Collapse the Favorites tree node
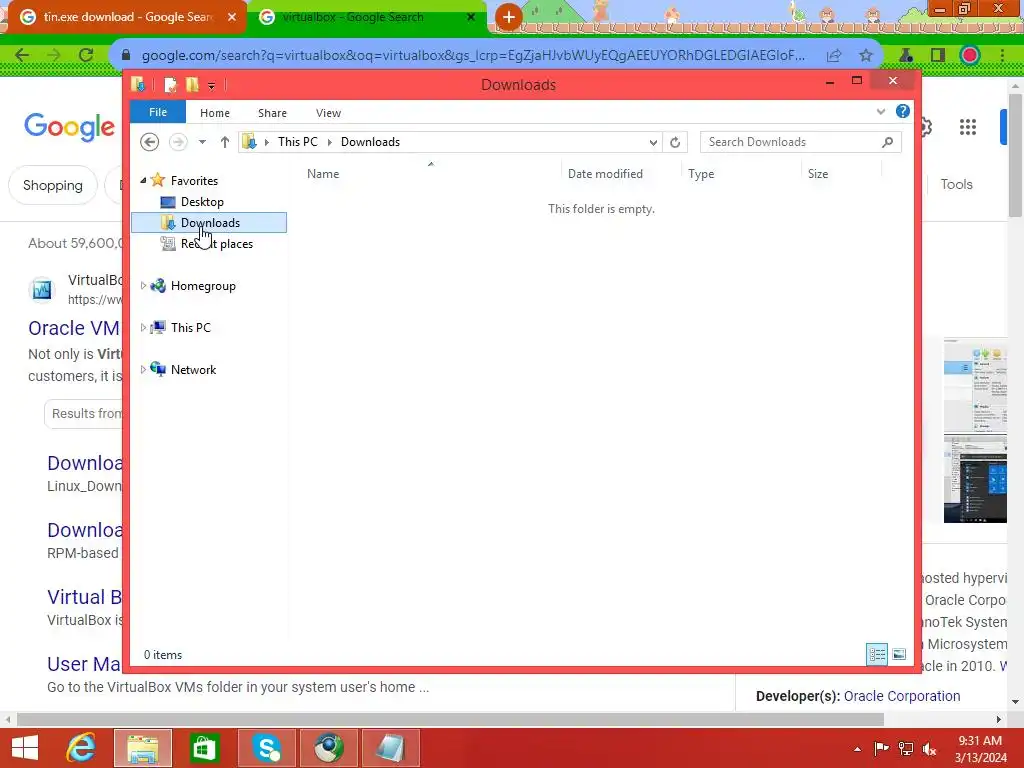The image size is (1024, 768). pos(143,180)
